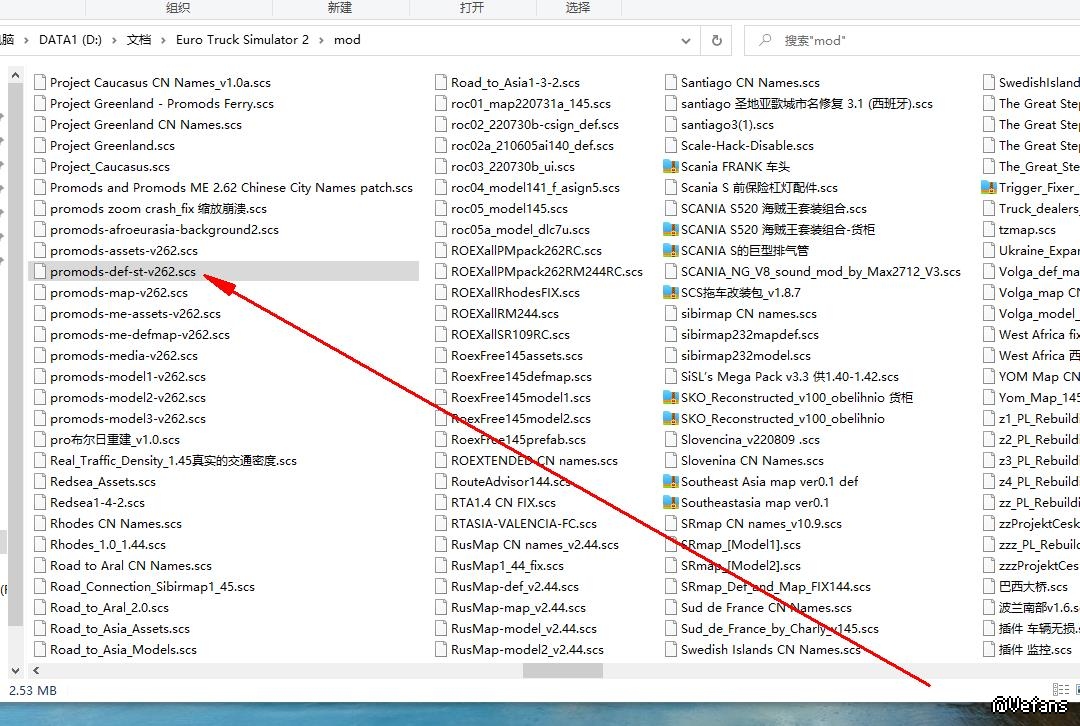Select promods zoom crash_fix 缩放崩溃.scs

click(158, 209)
